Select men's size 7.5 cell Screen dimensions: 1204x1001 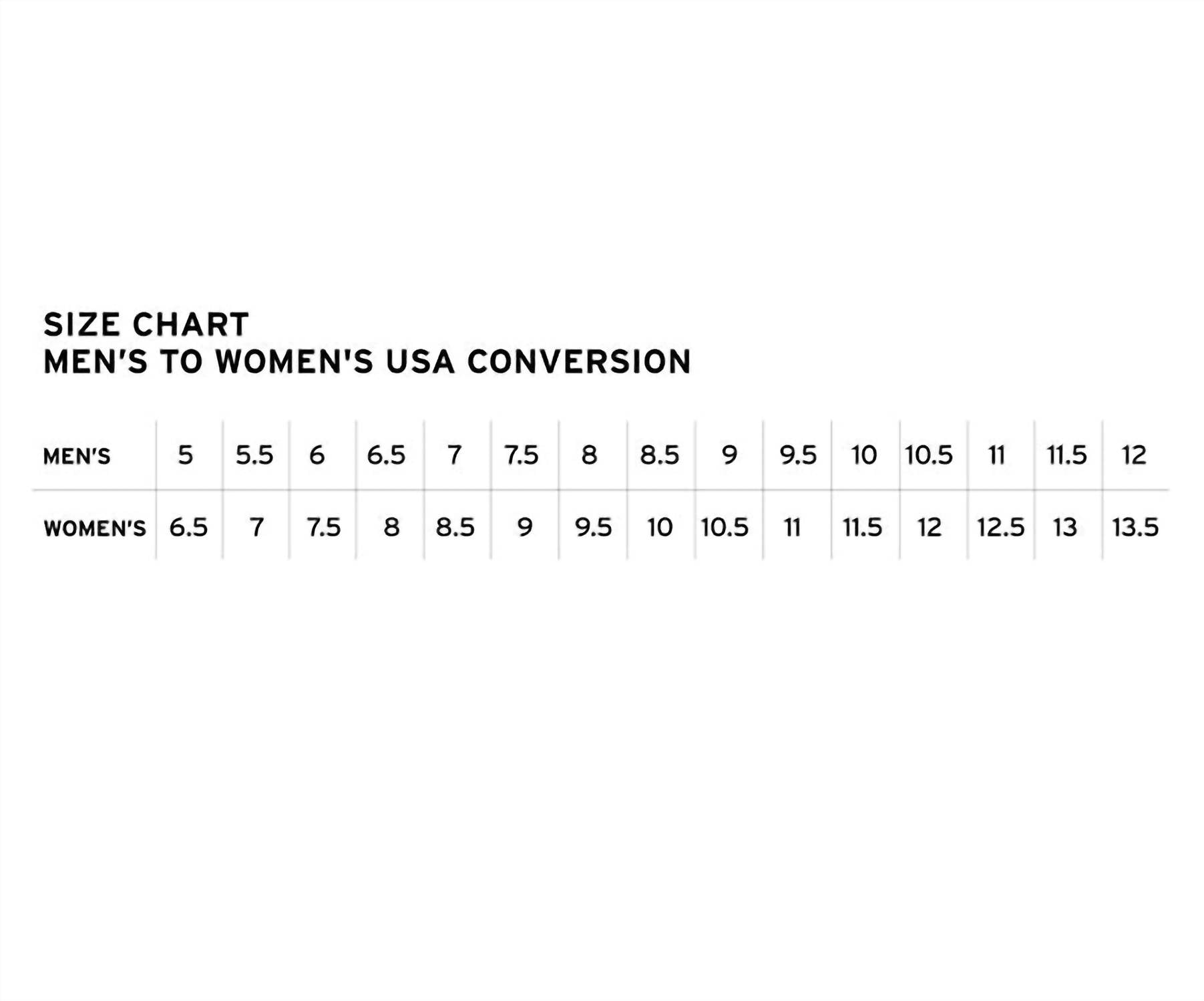point(522,455)
